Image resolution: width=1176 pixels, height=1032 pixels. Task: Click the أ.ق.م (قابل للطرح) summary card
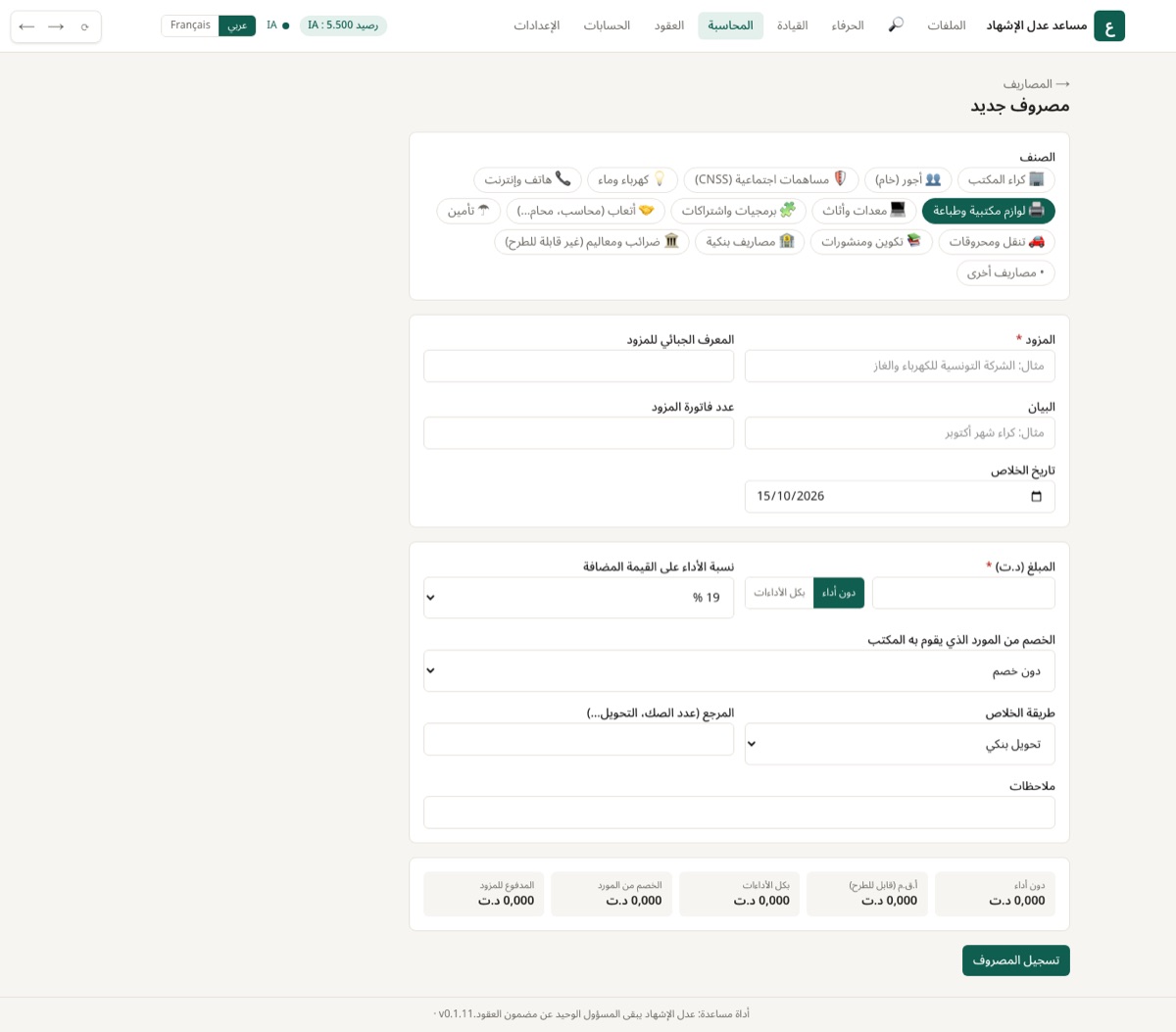tap(867, 894)
